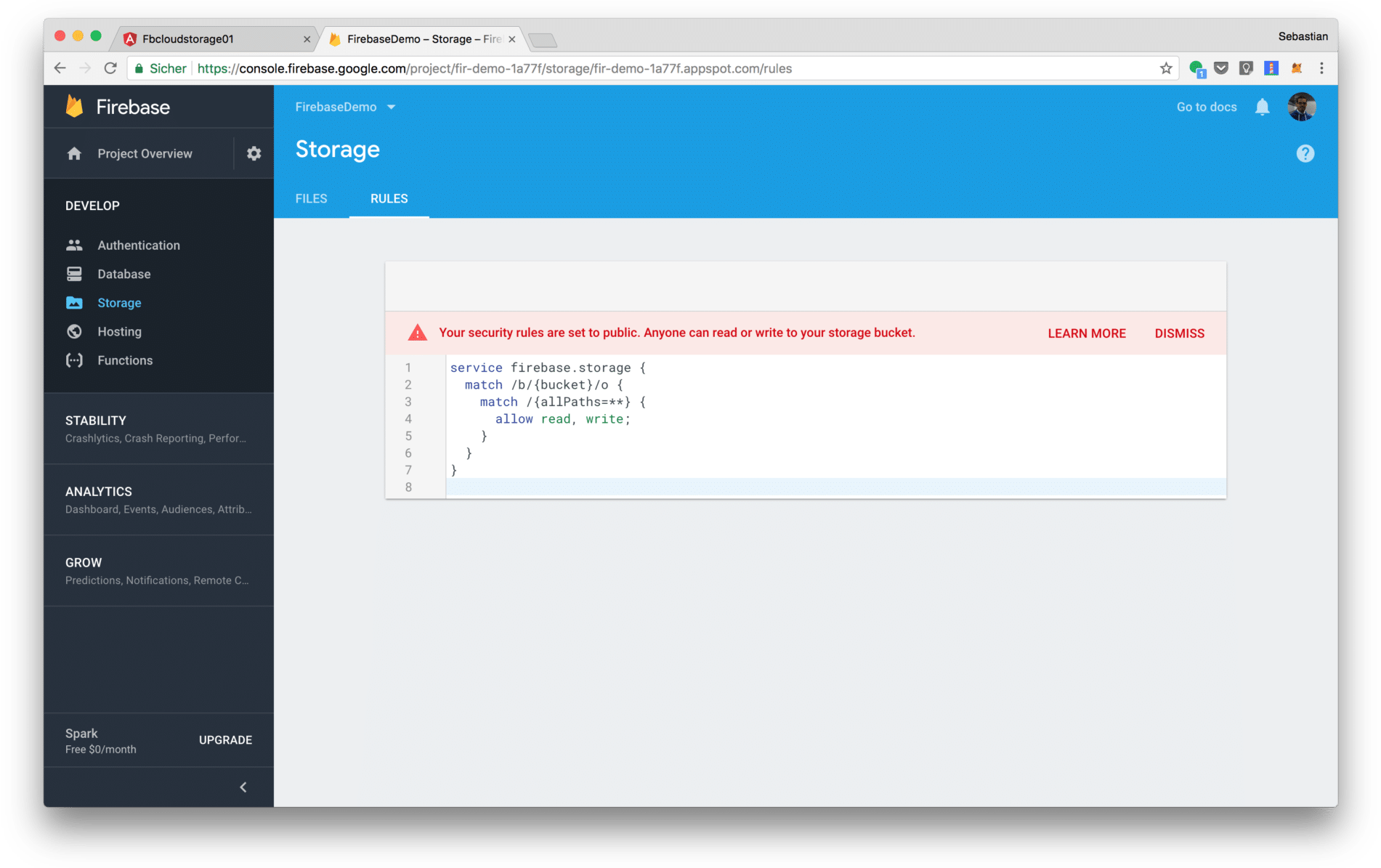Open the help question mark

(1305, 153)
